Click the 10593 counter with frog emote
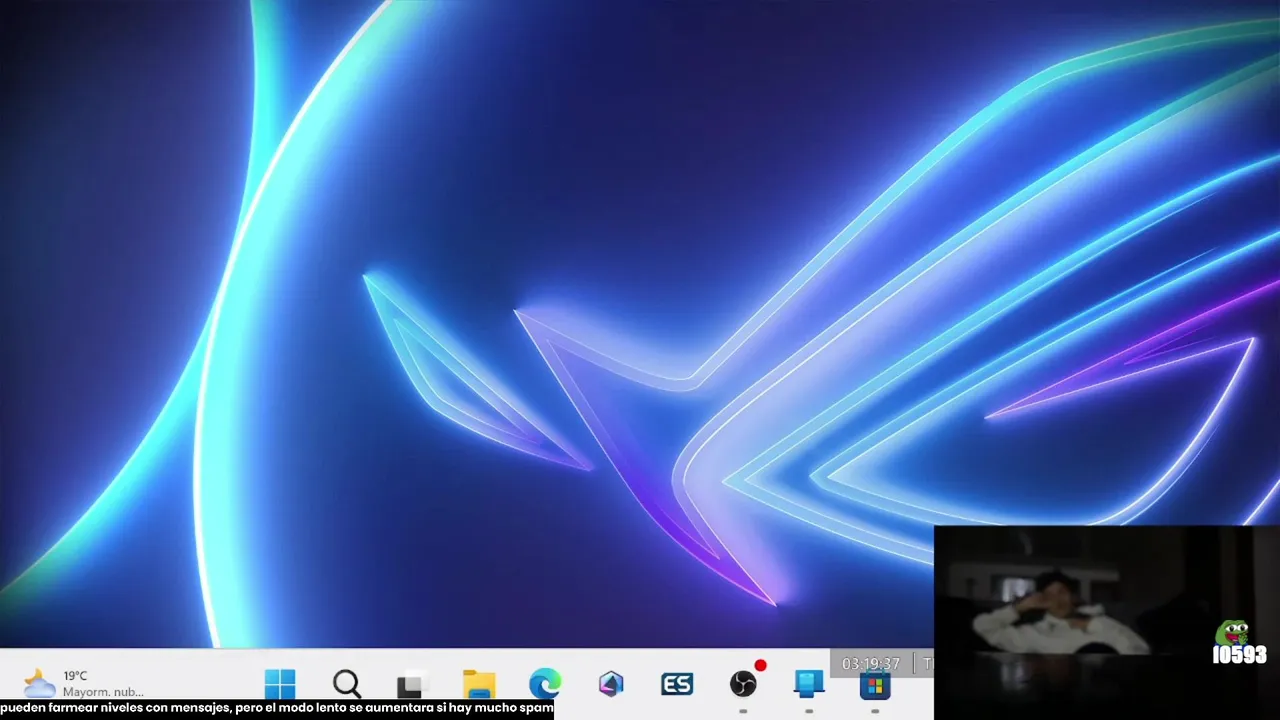This screenshot has height=720, width=1280. click(x=1239, y=644)
